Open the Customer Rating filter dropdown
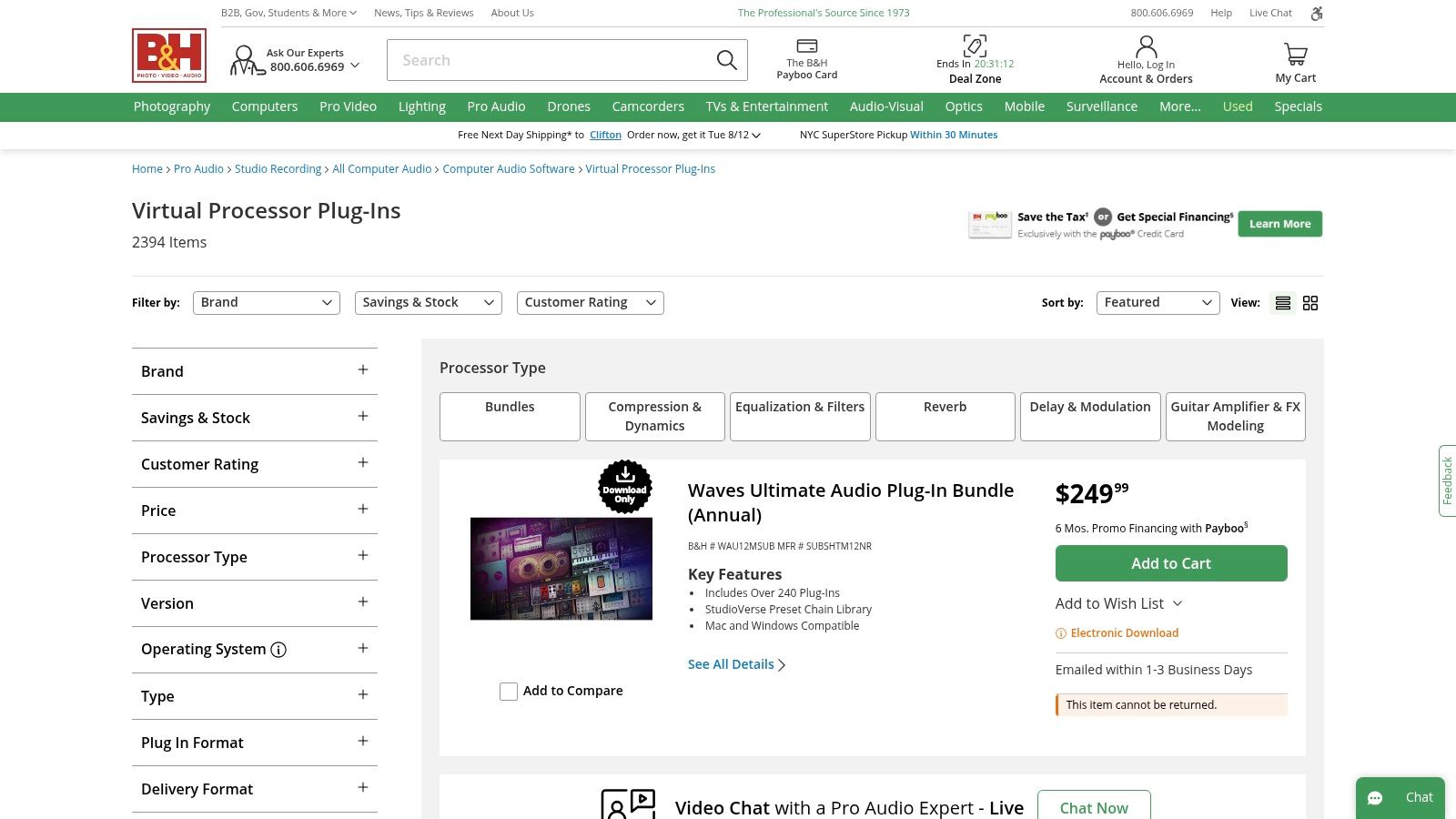 [x=591, y=303]
